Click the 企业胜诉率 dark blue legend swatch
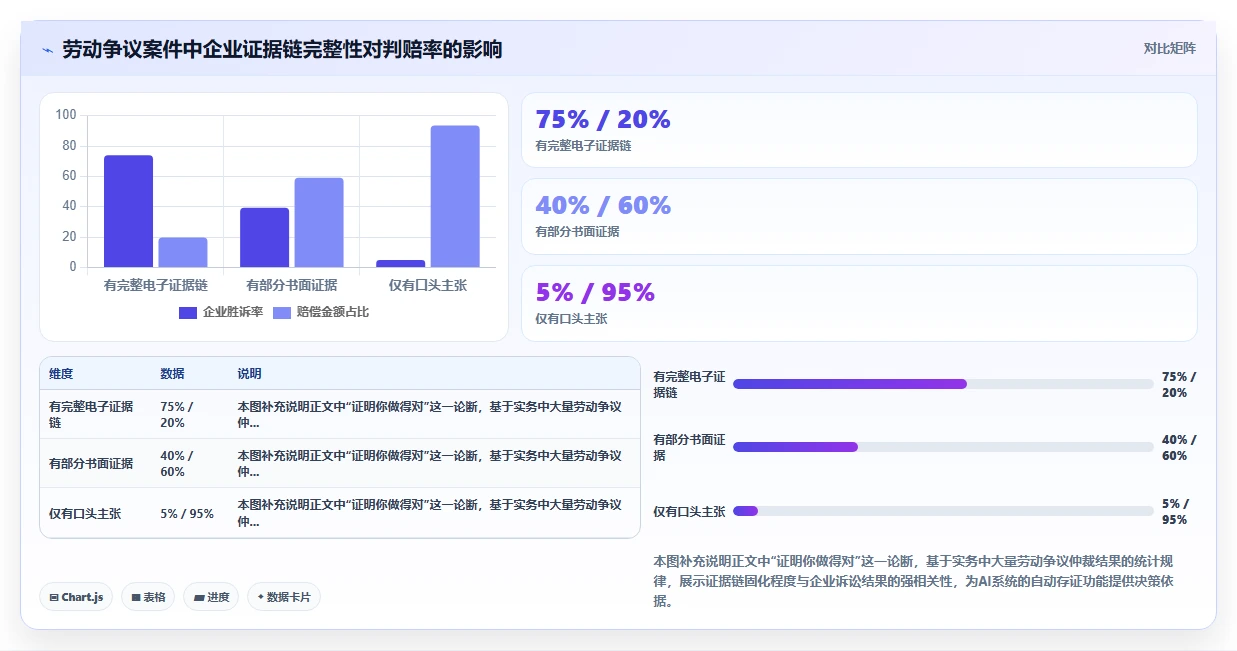Image resolution: width=1237 pixels, height=651 pixels. pos(188,313)
